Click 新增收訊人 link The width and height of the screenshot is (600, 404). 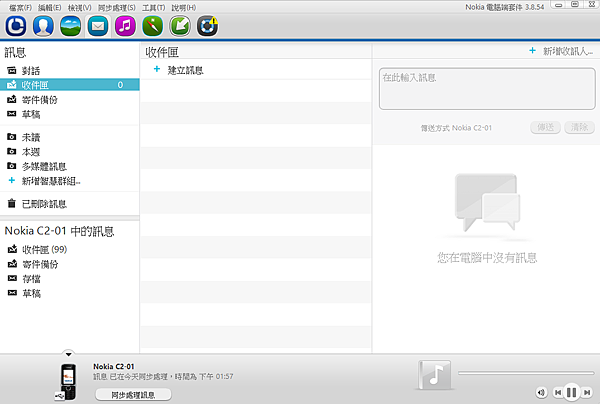tap(568, 51)
